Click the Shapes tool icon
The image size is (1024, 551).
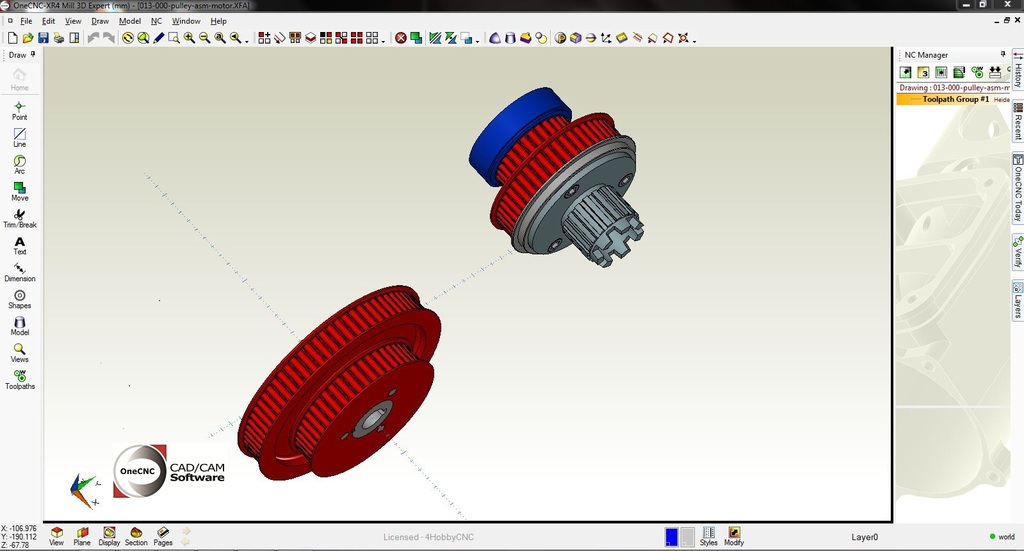point(19,298)
